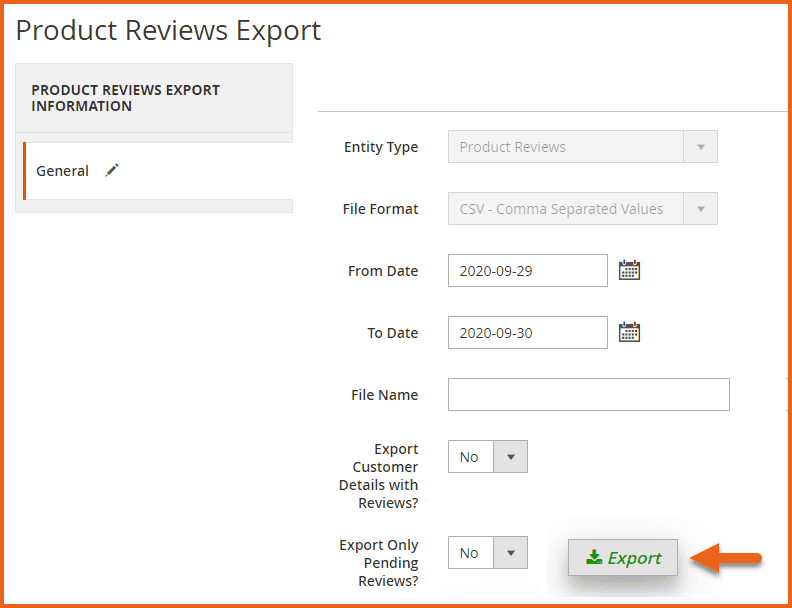Click the pencil edit icon beside General
The height and width of the screenshot is (608, 792).
point(112,171)
